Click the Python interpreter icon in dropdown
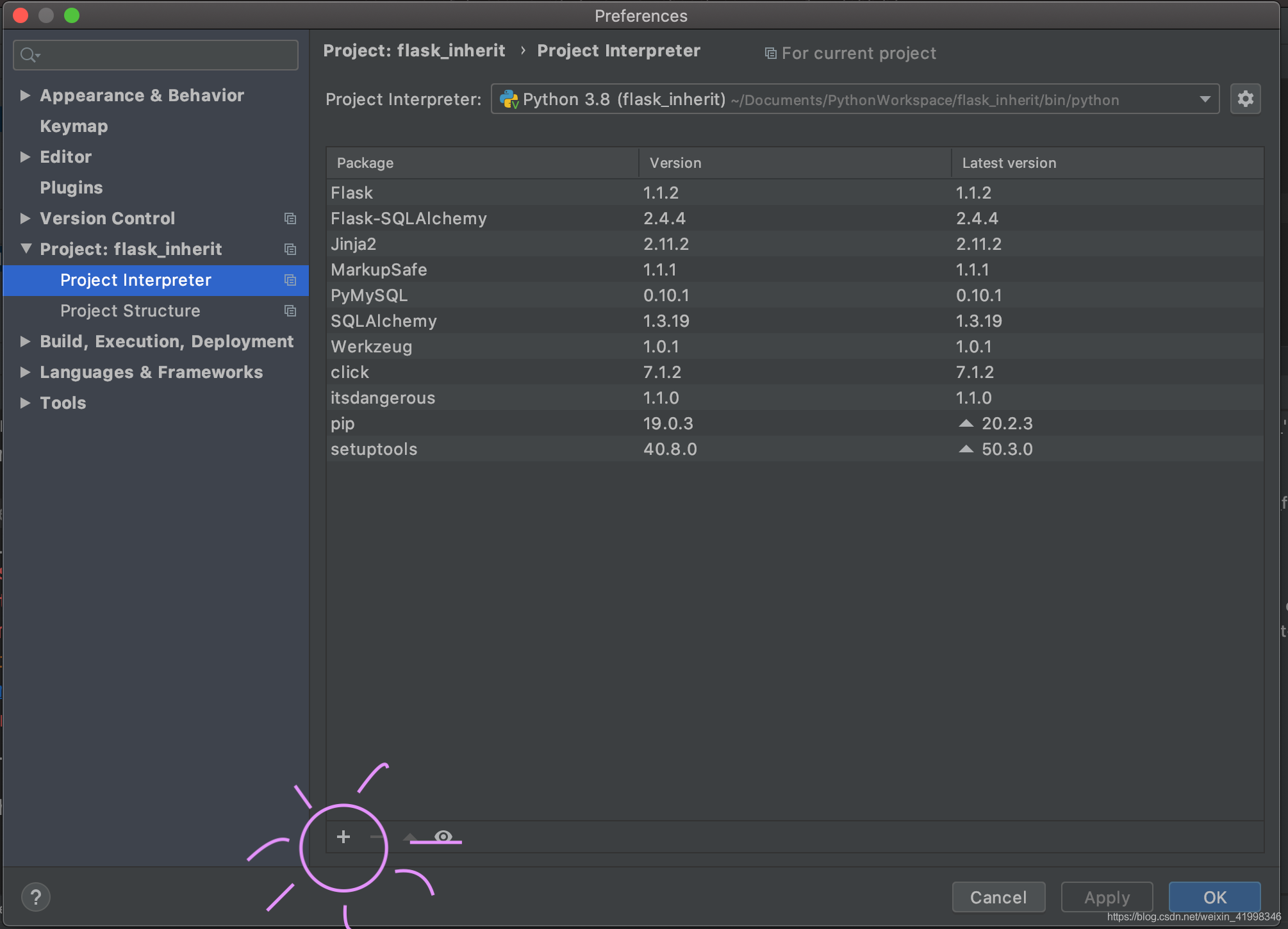Image resolution: width=1288 pixels, height=929 pixels. [x=509, y=99]
